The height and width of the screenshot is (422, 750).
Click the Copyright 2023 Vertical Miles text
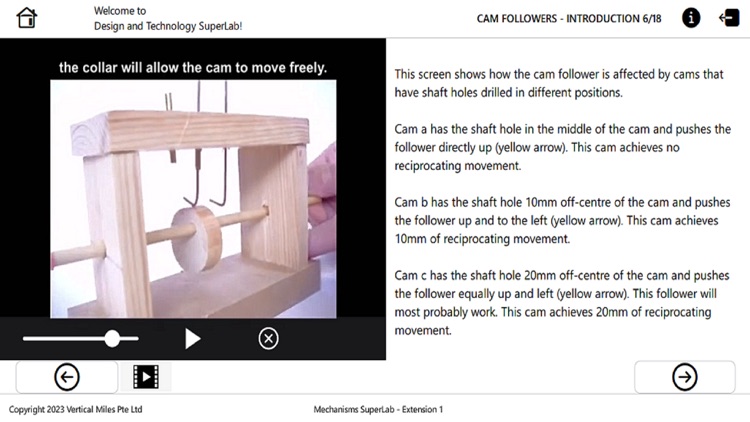pyautogui.click(x=76, y=410)
